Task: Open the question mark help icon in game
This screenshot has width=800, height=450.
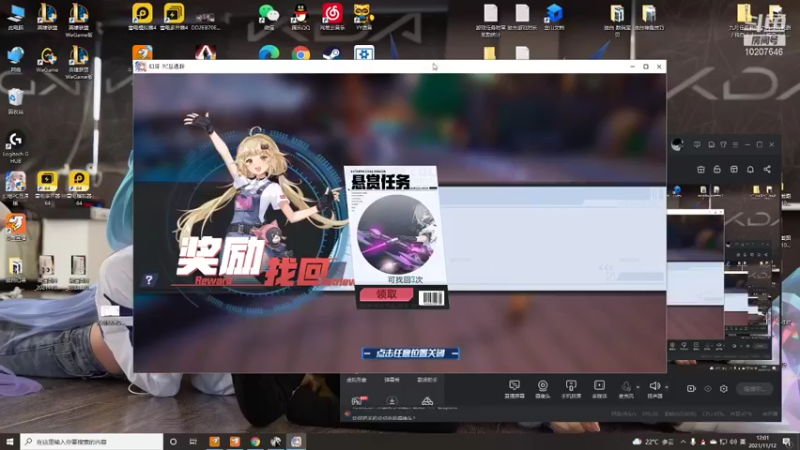Action: [148, 280]
